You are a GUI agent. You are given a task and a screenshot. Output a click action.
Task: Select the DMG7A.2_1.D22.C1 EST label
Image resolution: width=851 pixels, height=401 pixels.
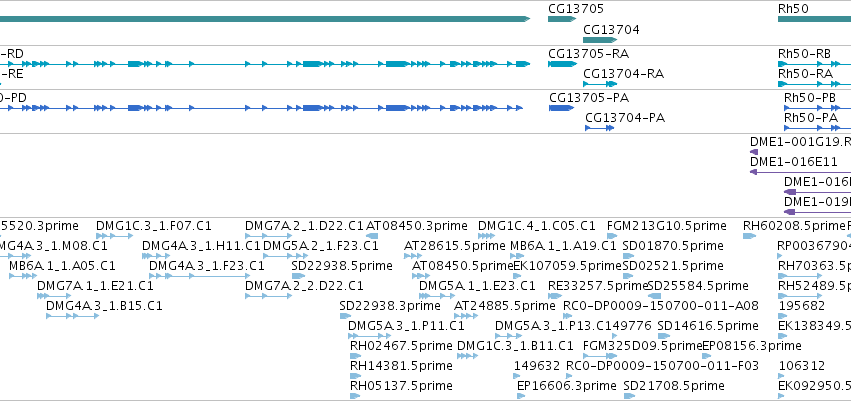pyautogui.click(x=304, y=225)
